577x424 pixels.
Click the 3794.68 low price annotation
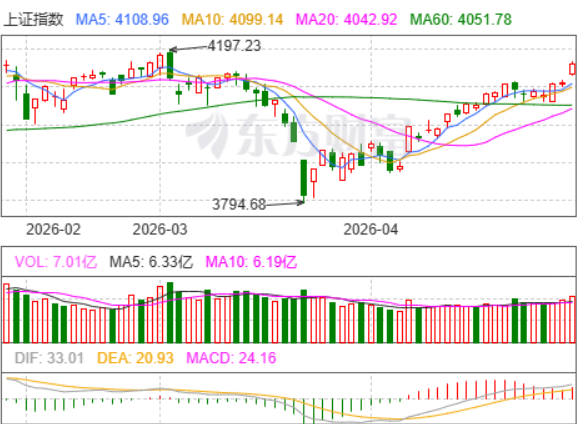[x=239, y=204]
